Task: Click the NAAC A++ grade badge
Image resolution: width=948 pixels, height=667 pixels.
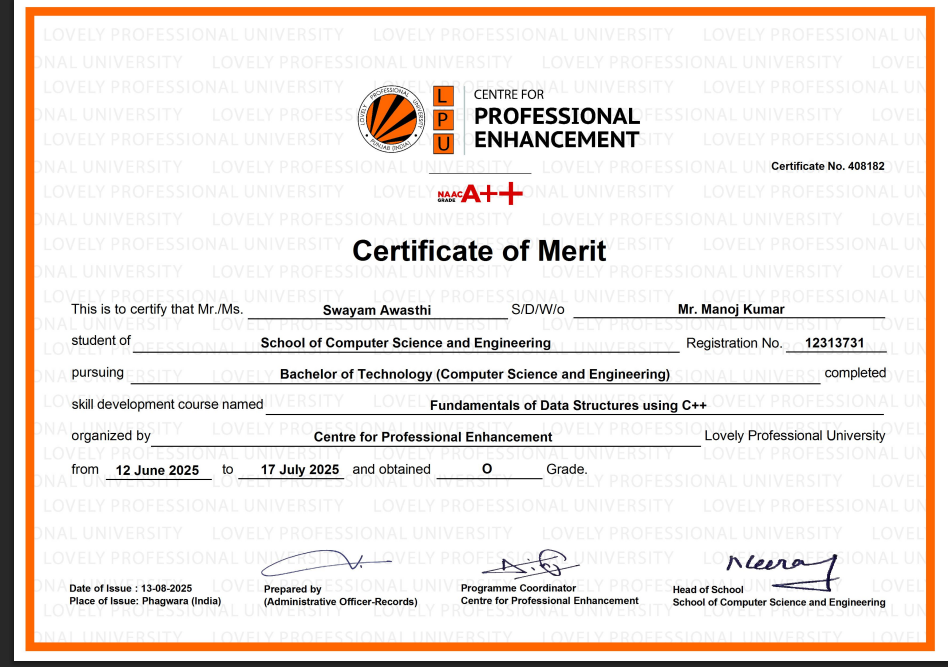Action: [480, 194]
